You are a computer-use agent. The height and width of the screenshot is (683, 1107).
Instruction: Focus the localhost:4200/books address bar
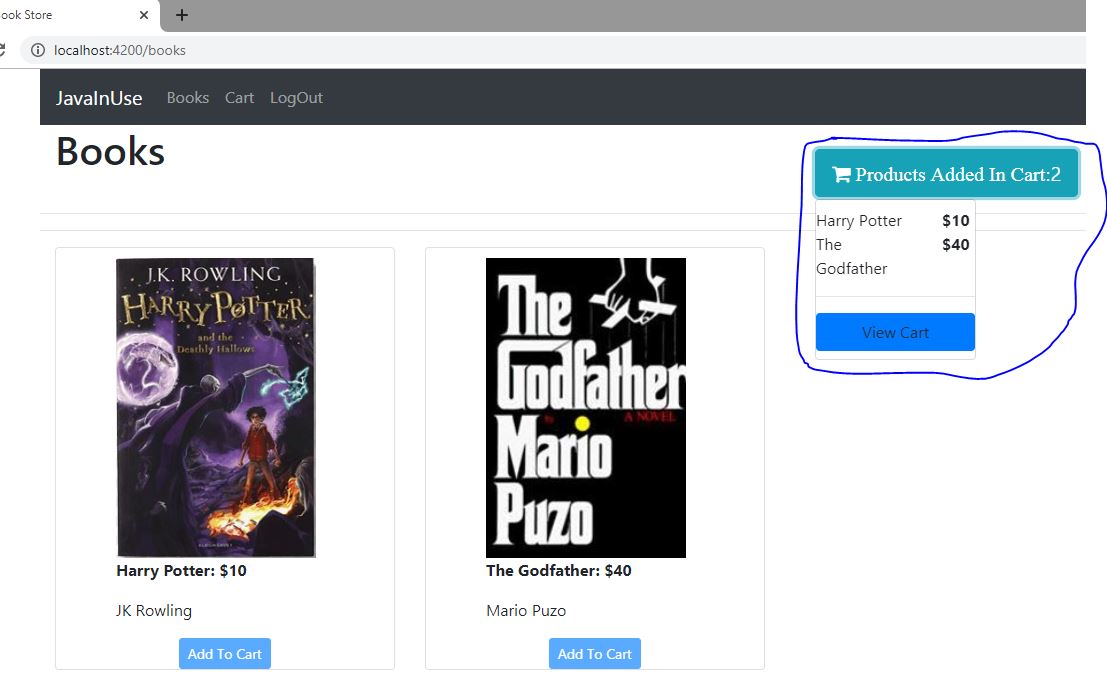pos(554,50)
